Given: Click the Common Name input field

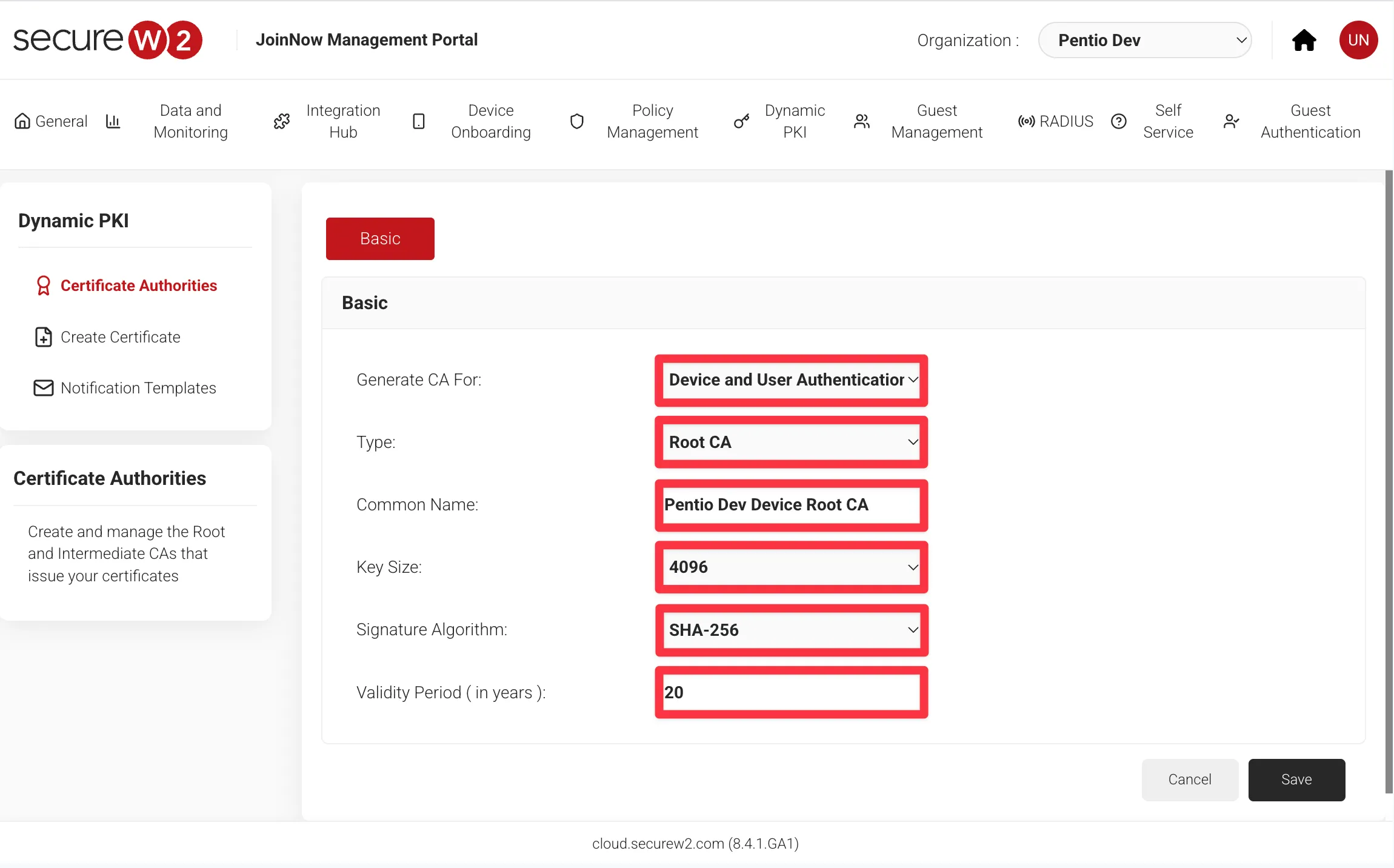Looking at the screenshot, I should tap(791, 505).
